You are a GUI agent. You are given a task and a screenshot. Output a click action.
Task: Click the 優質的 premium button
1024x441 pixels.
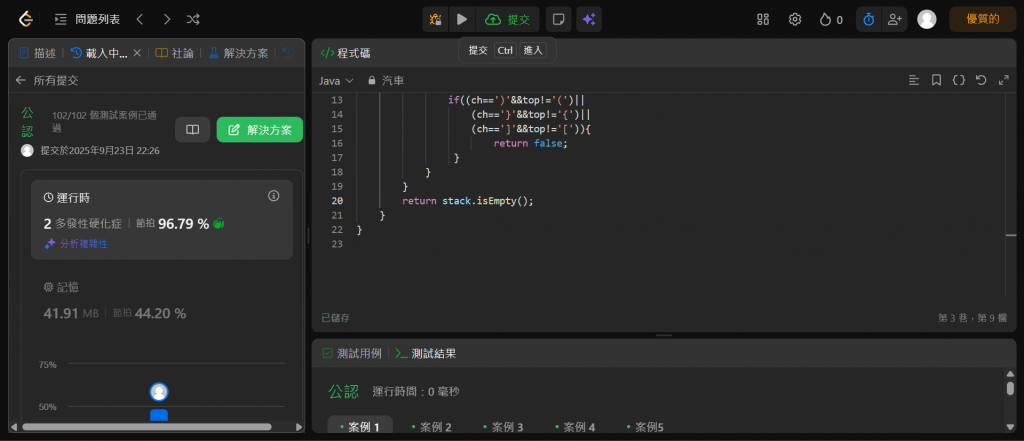click(x=983, y=20)
